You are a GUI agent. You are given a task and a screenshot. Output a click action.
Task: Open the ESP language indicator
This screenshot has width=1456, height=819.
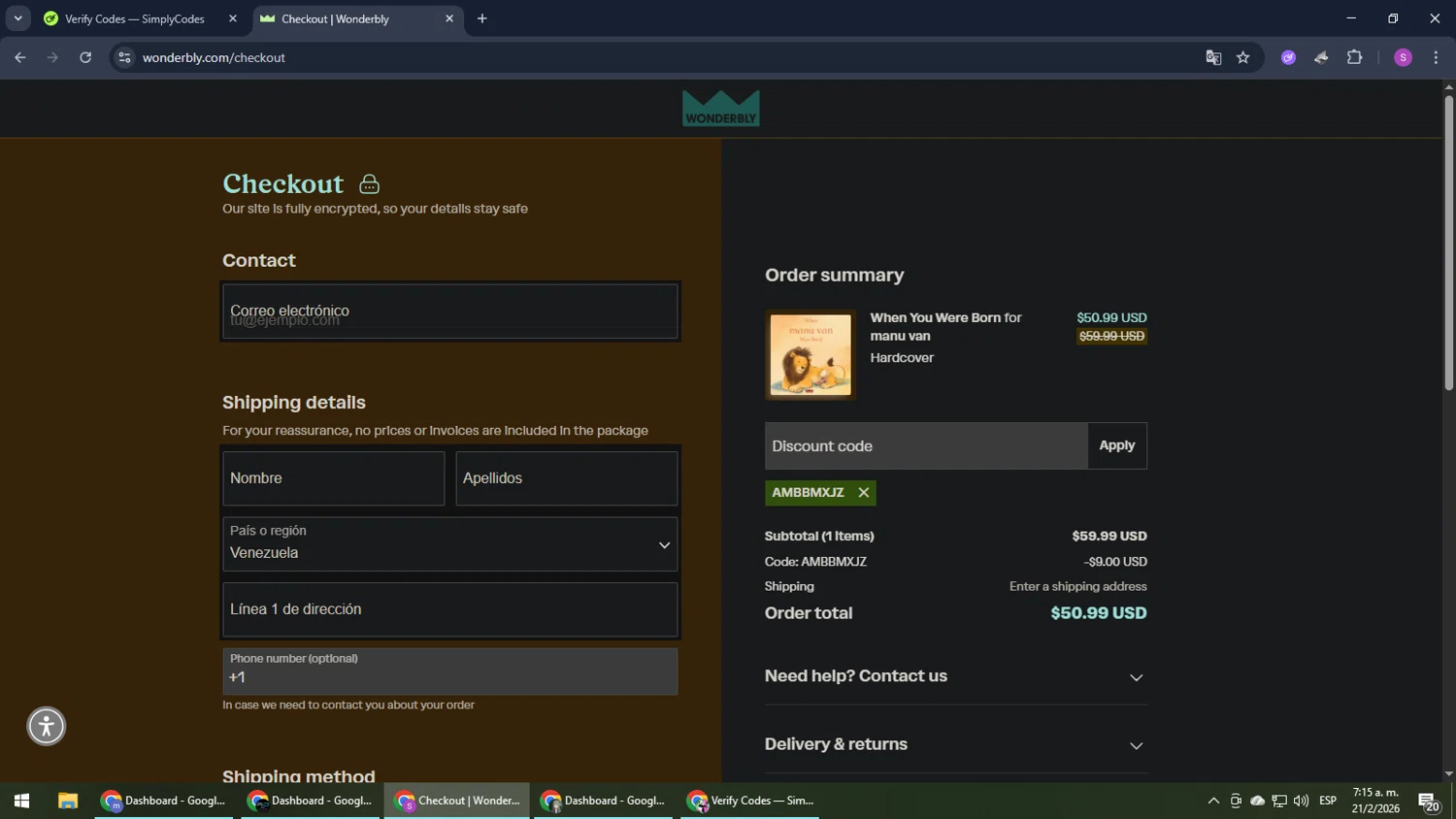(x=1328, y=801)
